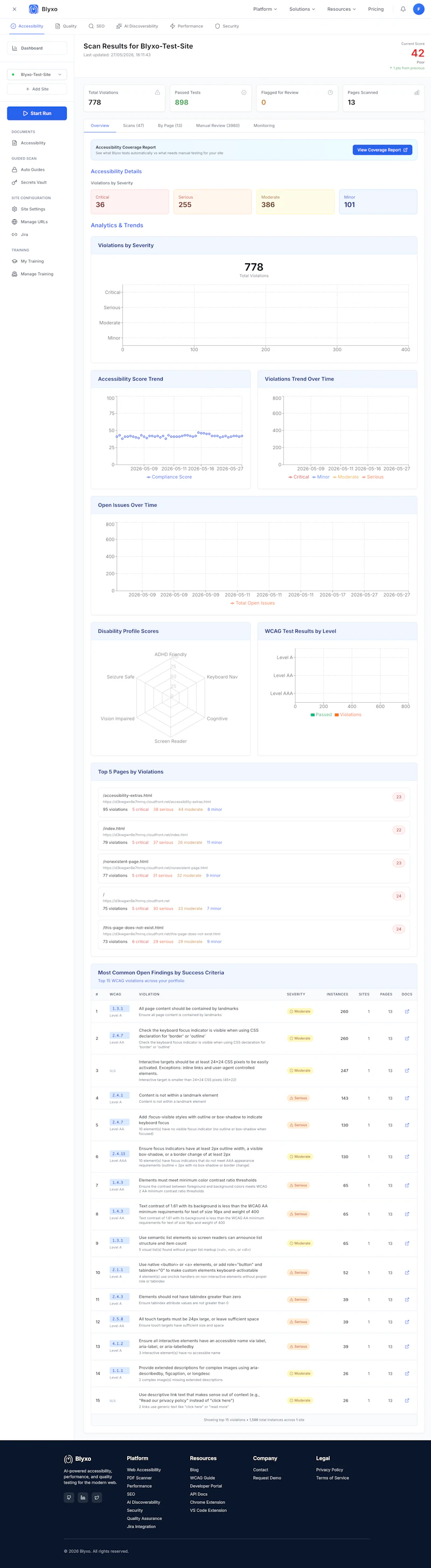This screenshot has height=1568, width=431.
Task: Expand the Blyxo-Test-Site selector
Action: (x=37, y=74)
